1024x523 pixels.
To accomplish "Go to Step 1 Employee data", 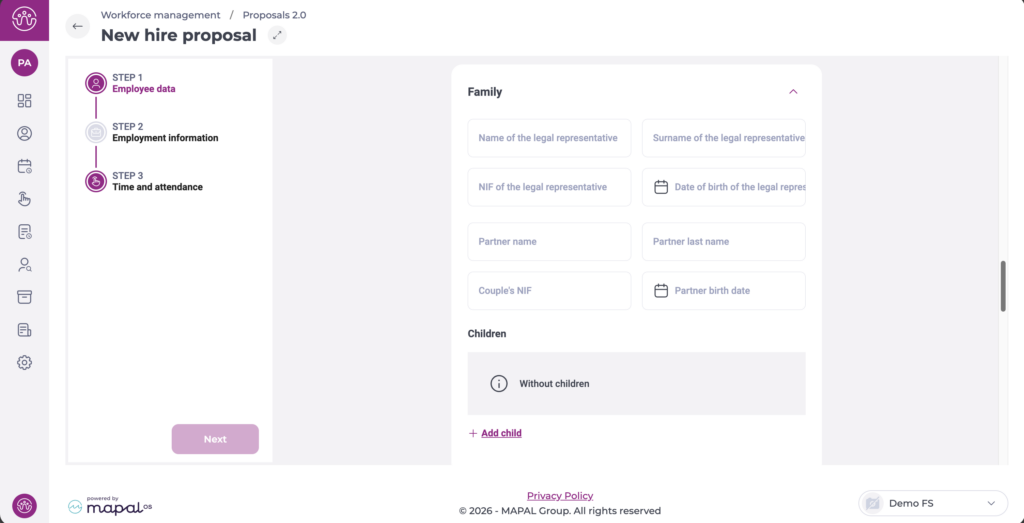I will 143,83.
